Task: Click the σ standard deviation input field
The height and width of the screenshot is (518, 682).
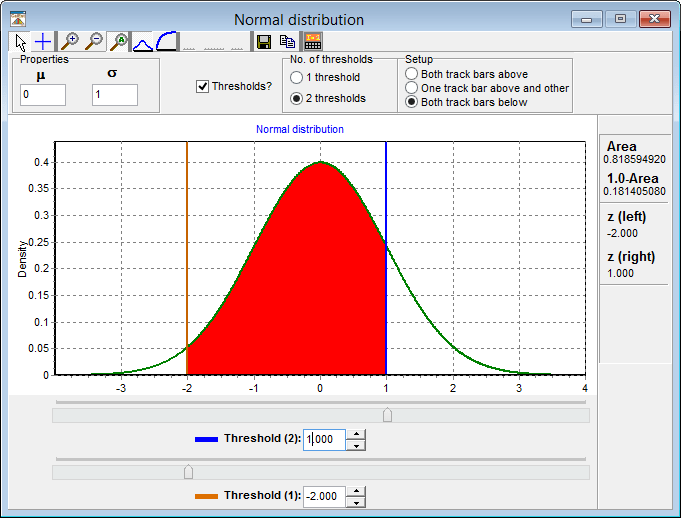Action: (x=115, y=95)
